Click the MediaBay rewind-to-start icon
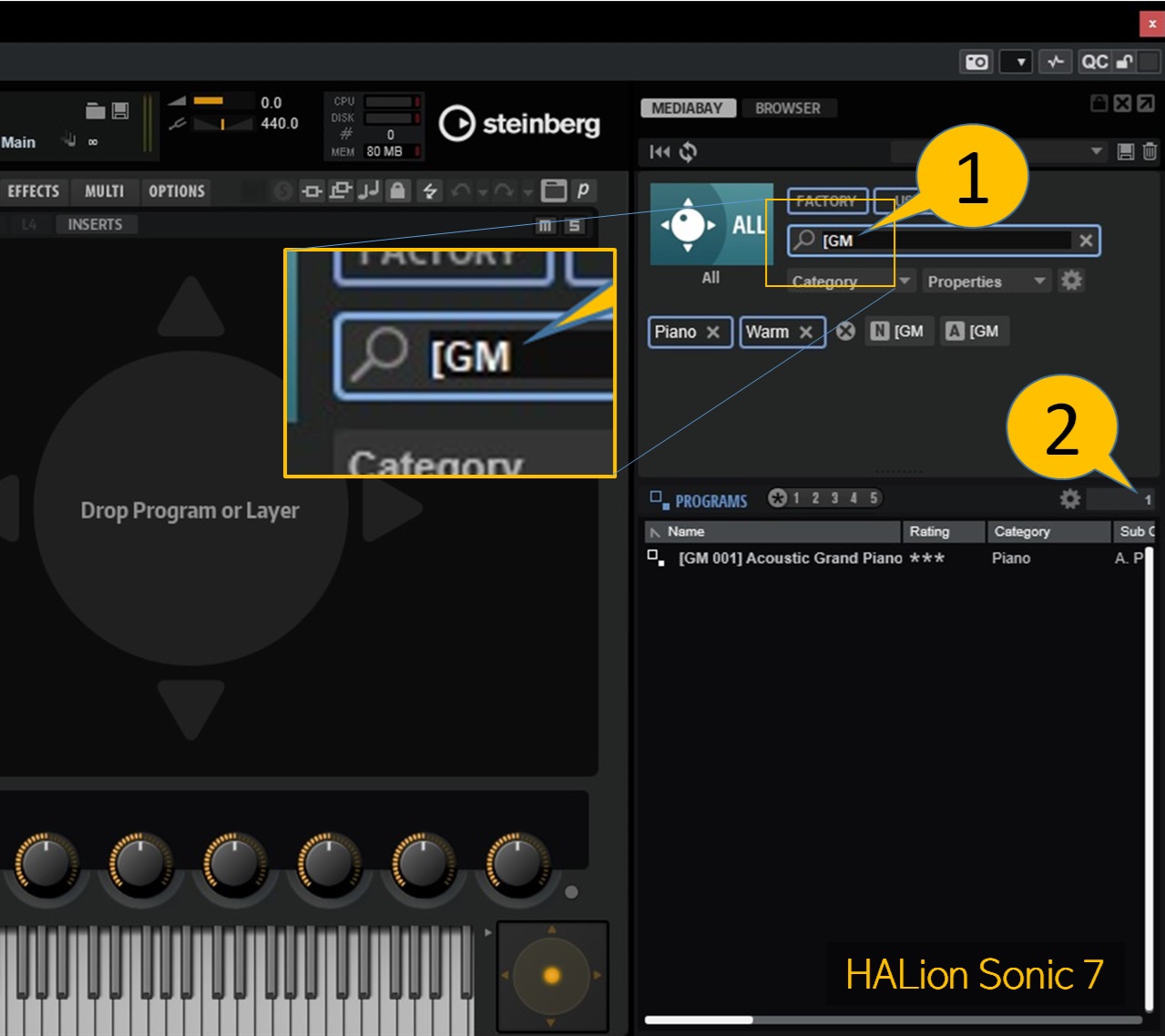 tap(659, 152)
